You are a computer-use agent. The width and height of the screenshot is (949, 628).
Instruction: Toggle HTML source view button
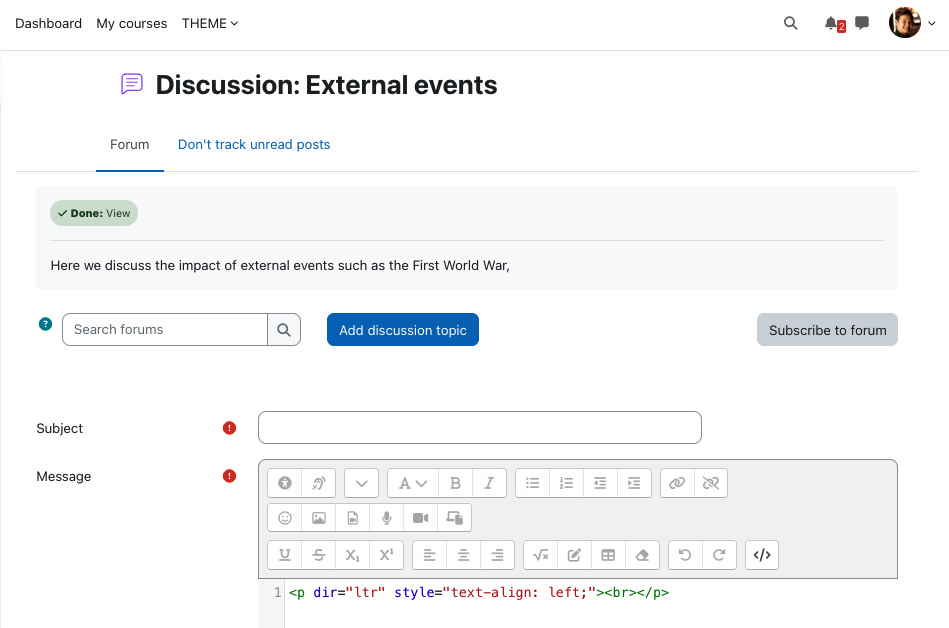pos(761,555)
